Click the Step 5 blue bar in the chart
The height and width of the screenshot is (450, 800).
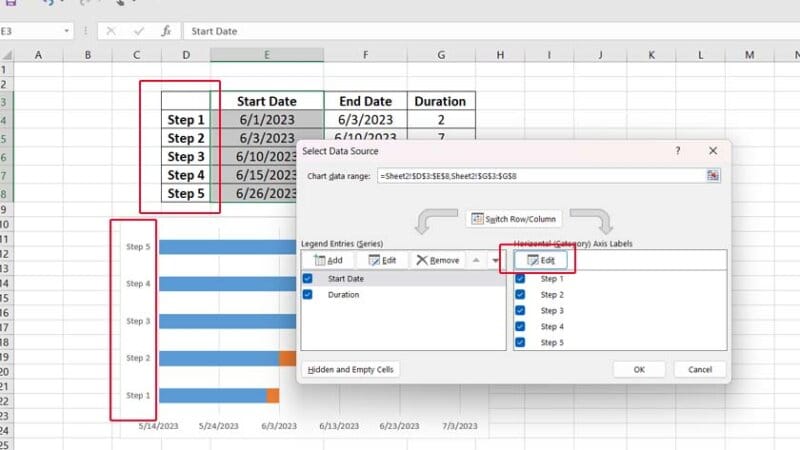pyautogui.click(x=227, y=247)
